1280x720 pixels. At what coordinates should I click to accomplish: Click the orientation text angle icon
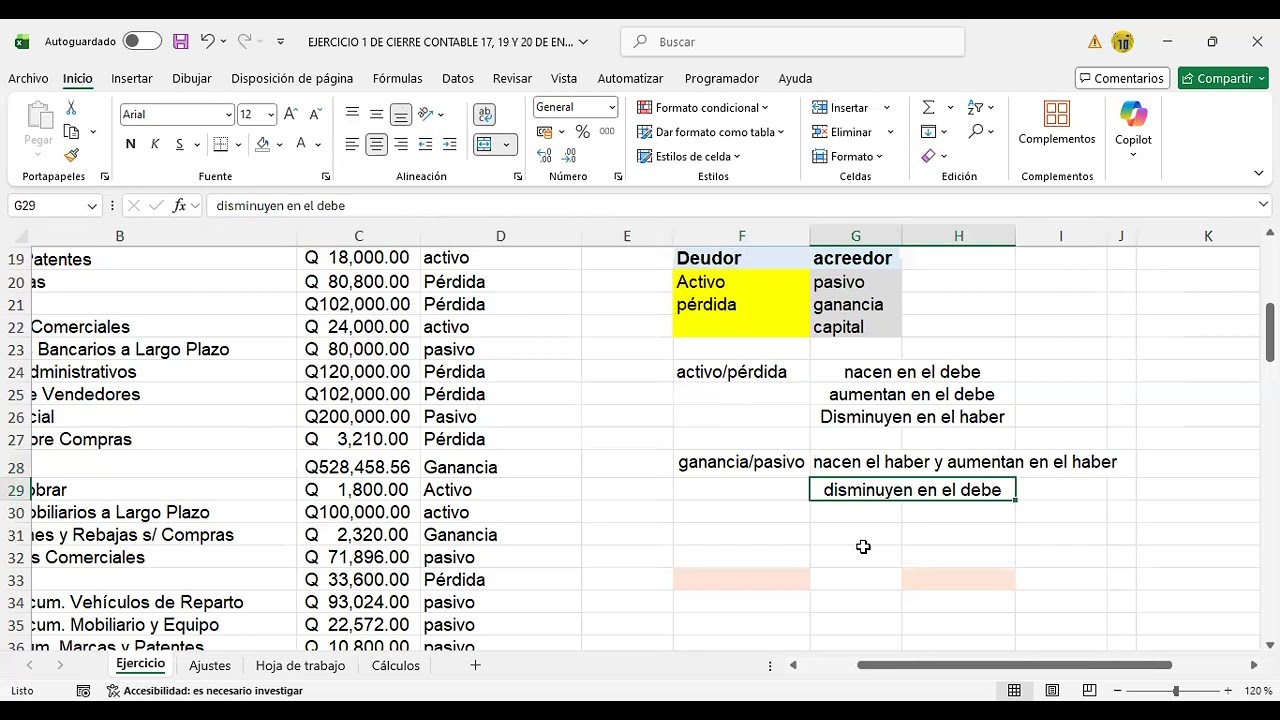tap(426, 114)
